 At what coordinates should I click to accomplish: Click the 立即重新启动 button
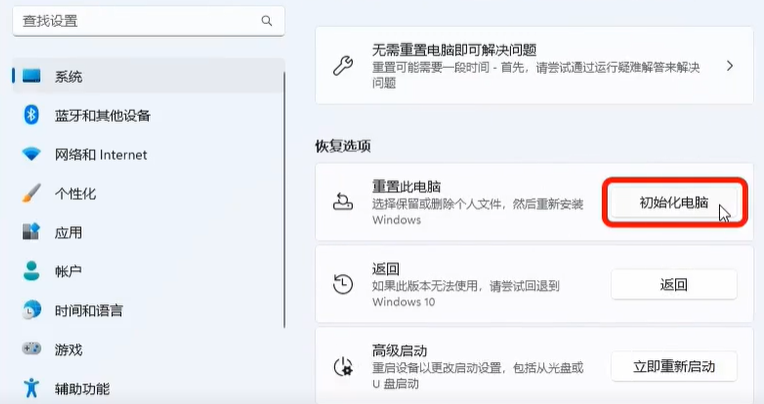674,366
